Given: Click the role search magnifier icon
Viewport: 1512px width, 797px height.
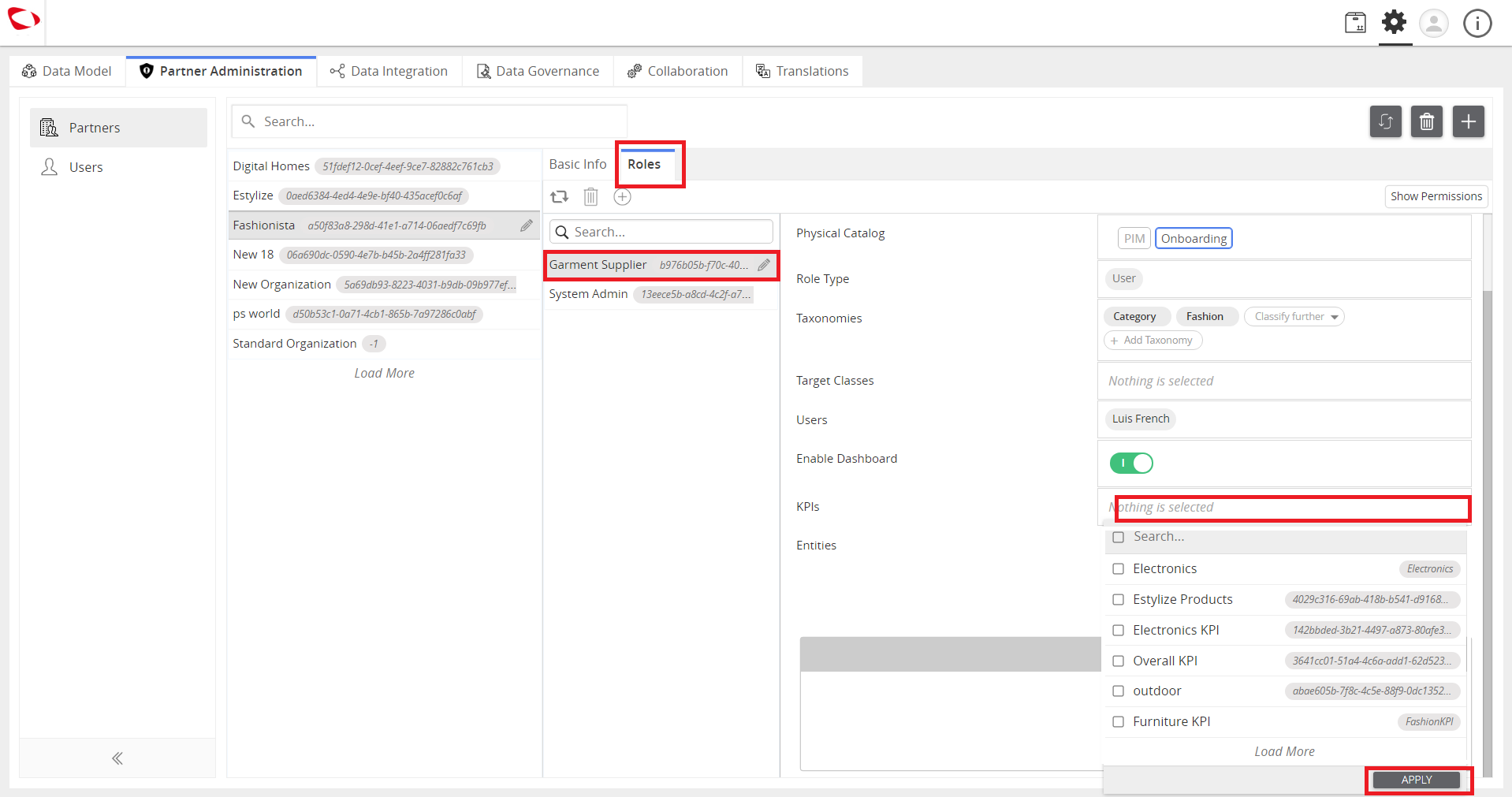Looking at the screenshot, I should pyautogui.click(x=562, y=232).
